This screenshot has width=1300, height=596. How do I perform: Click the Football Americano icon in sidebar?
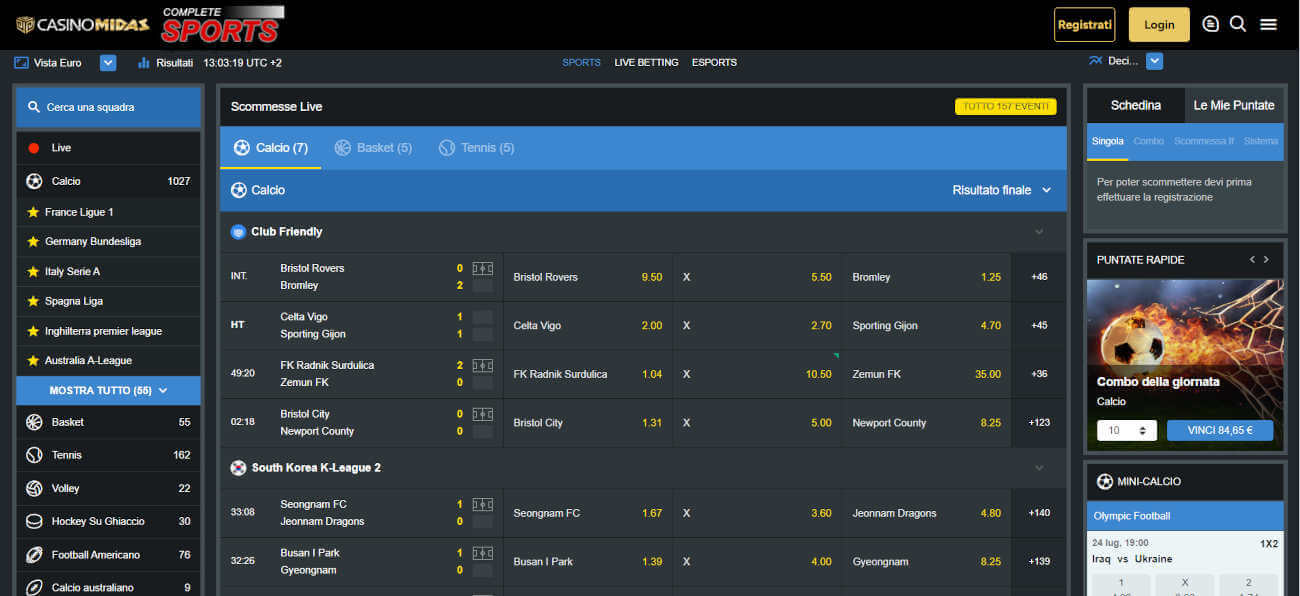pos(34,554)
